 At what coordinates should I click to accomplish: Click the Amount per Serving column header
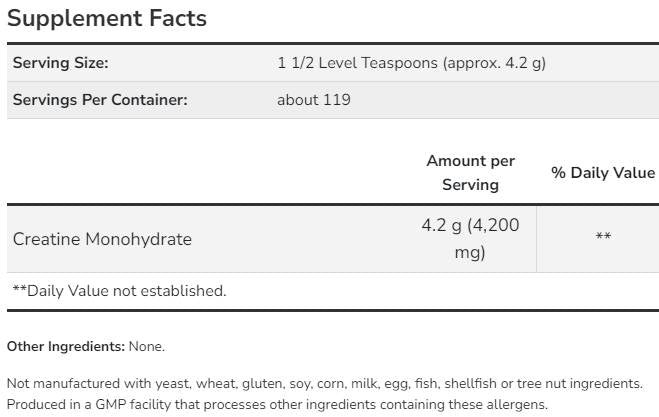coord(470,172)
